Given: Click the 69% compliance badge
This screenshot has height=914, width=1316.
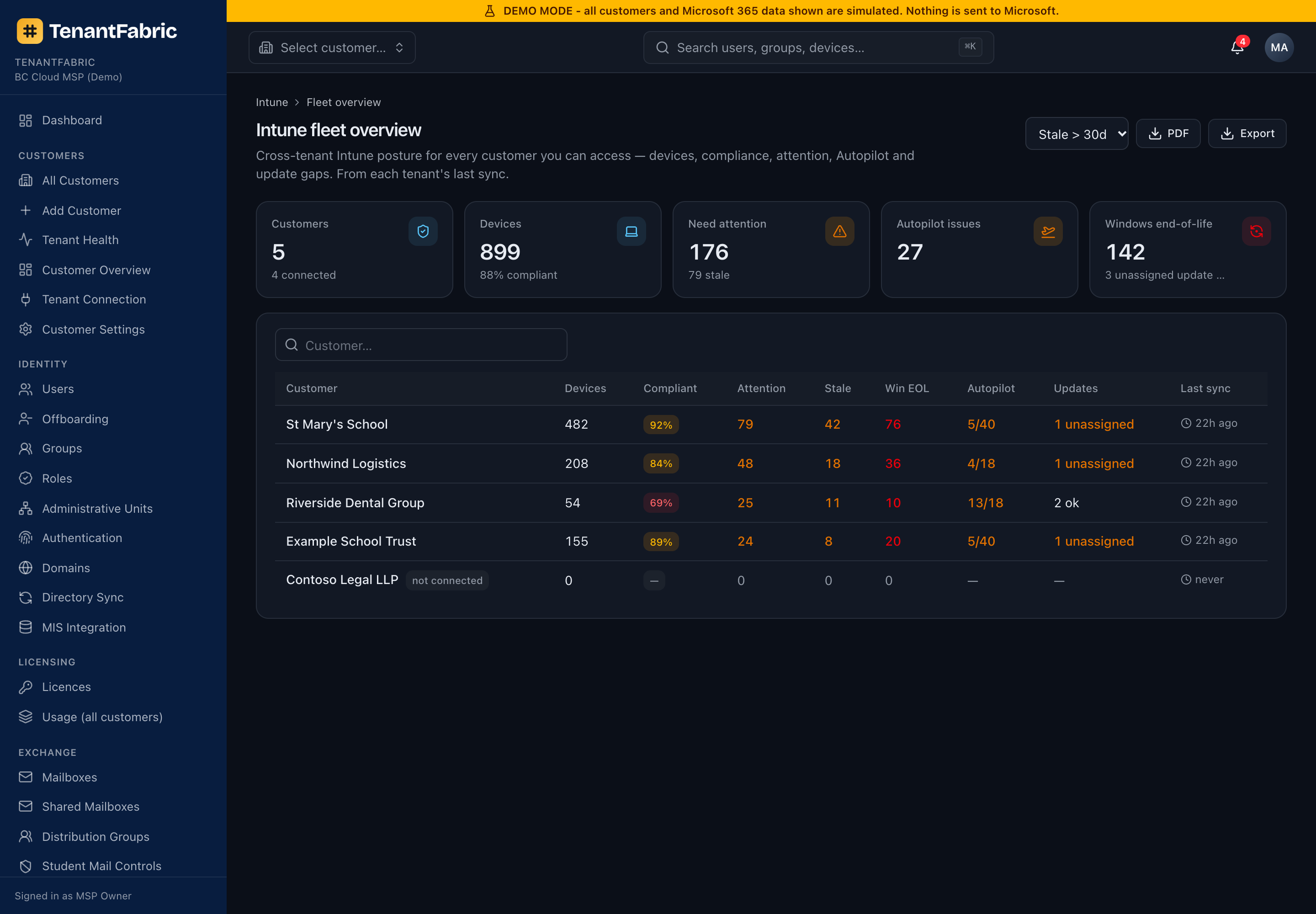Looking at the screenshot, I should (661, 503).
